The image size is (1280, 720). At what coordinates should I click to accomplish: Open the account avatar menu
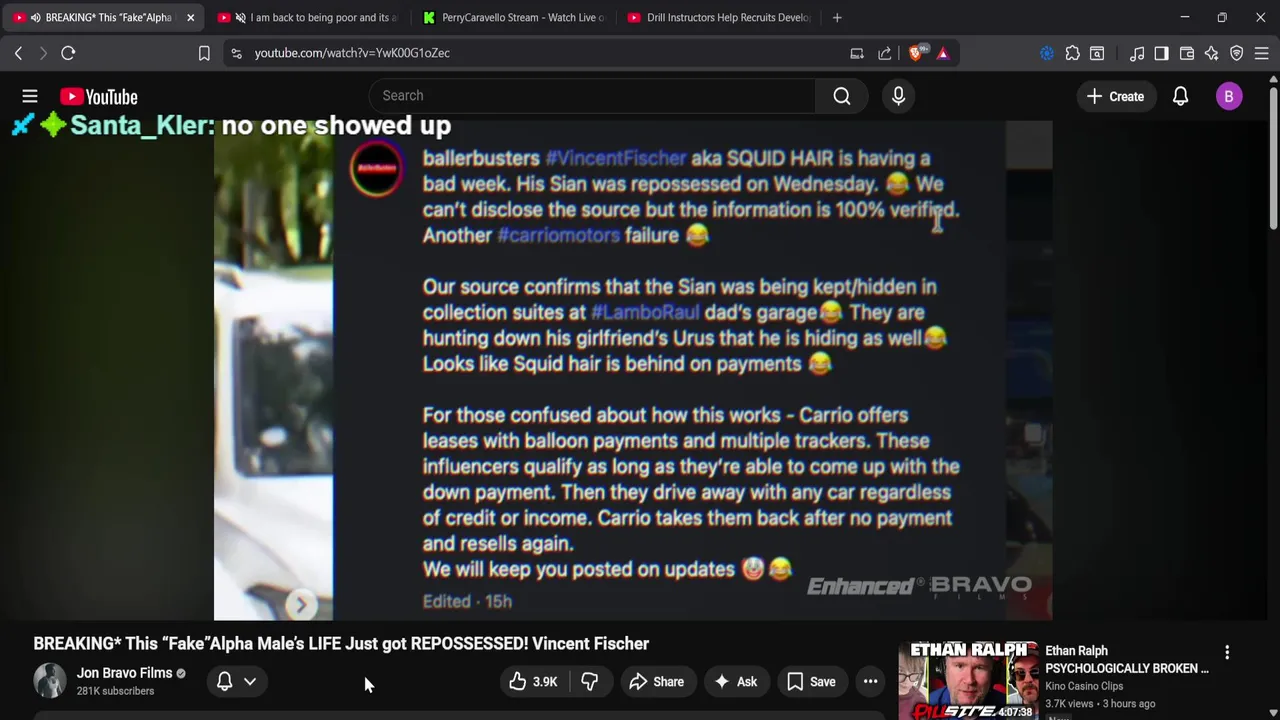pyautogui.click(x=1229, y=96)
